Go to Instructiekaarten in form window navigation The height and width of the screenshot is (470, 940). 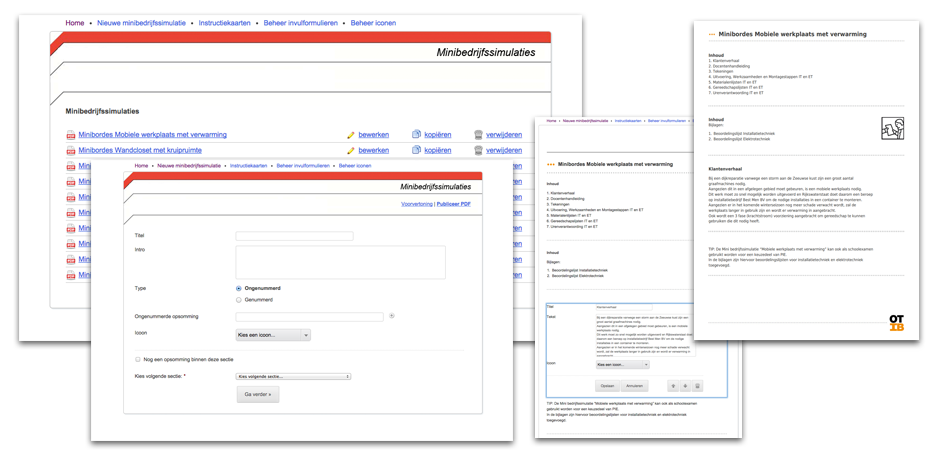pos(248,165)
